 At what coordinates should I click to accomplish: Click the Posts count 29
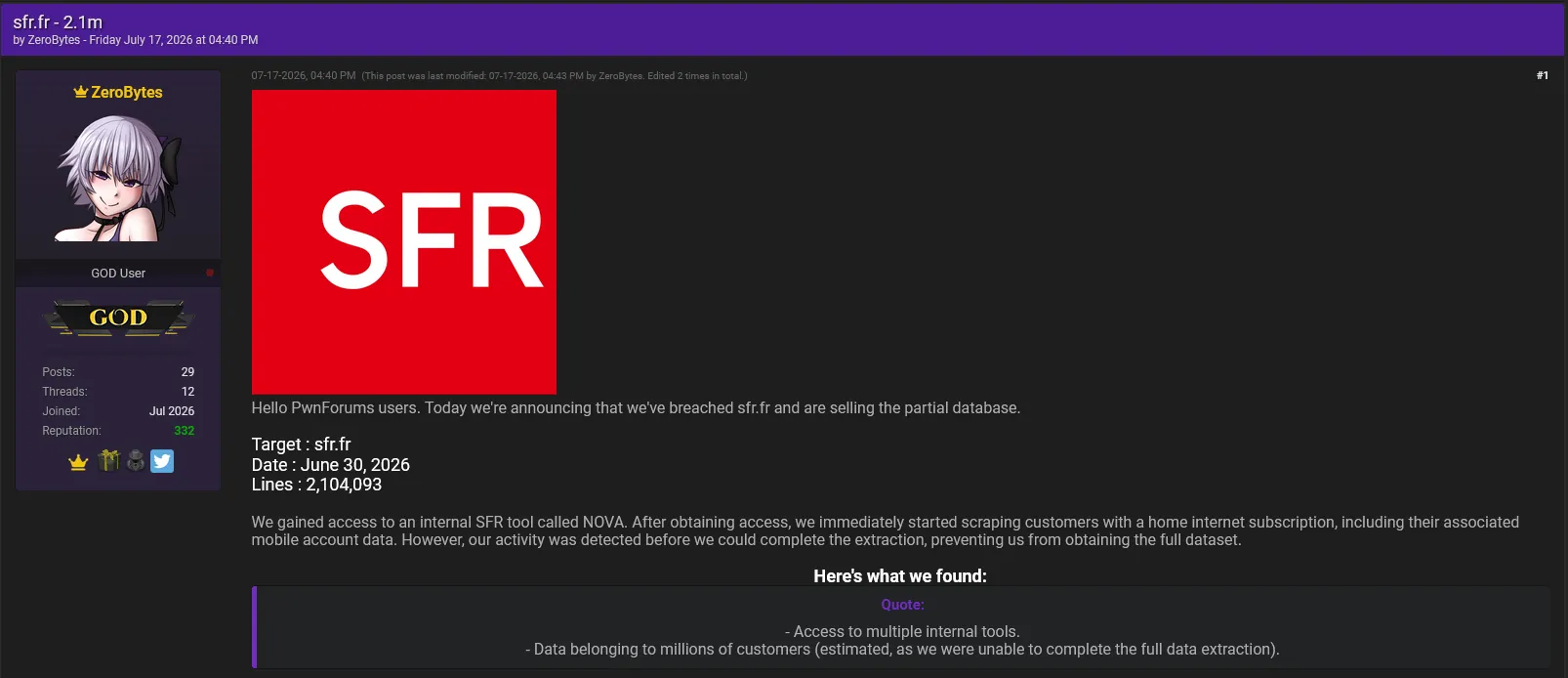coord(187,372)
